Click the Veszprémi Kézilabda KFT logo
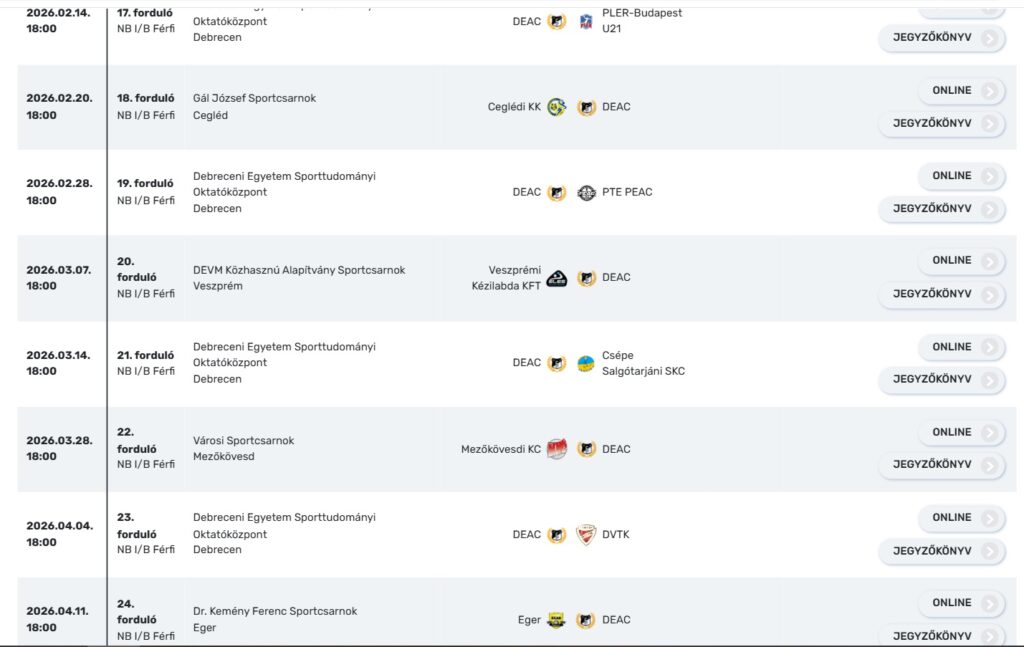Image resolution: width=1024 pixels, height=647 pixels. tap(556, 278)
